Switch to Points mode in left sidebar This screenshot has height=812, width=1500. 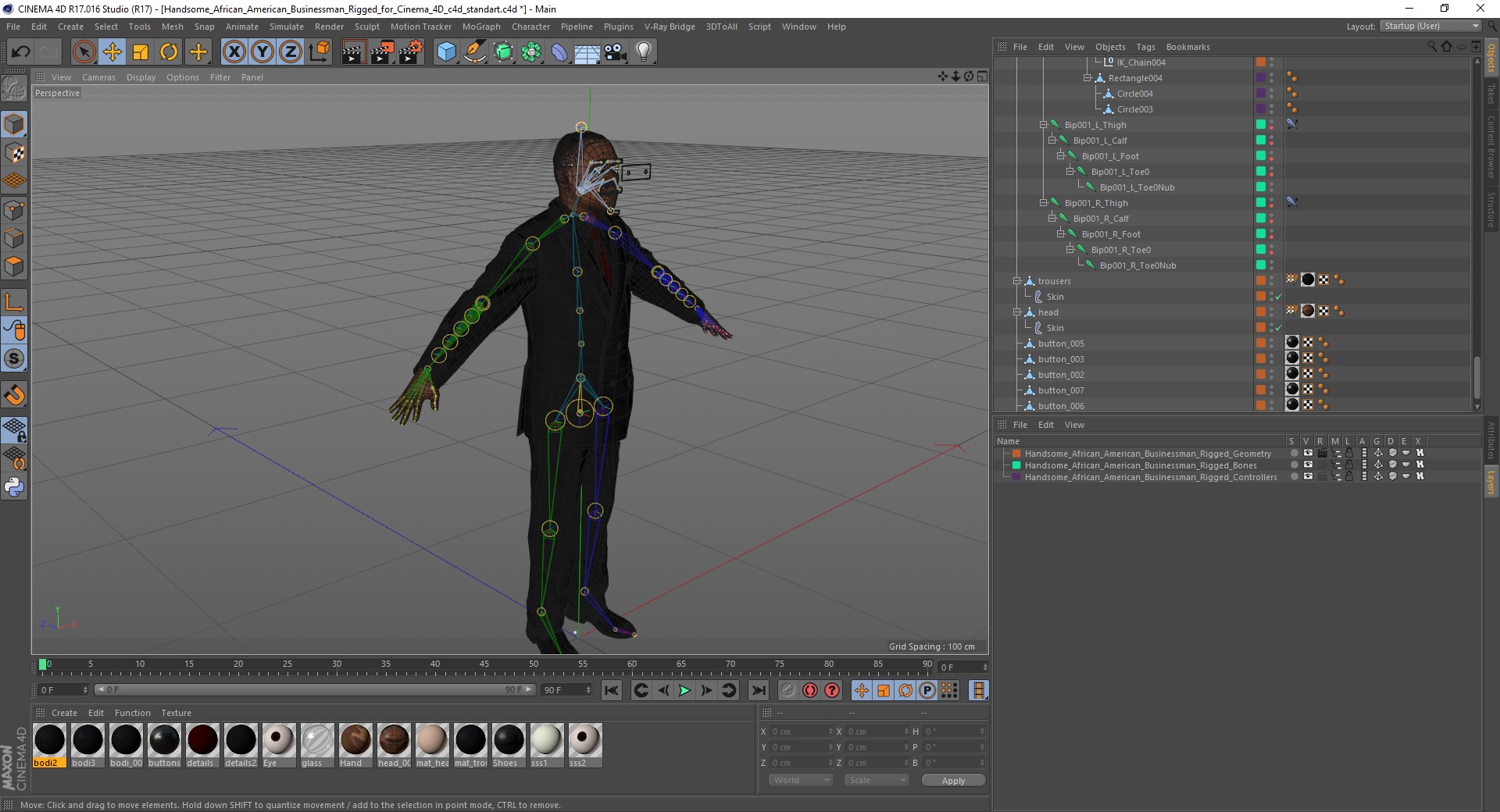14,210
